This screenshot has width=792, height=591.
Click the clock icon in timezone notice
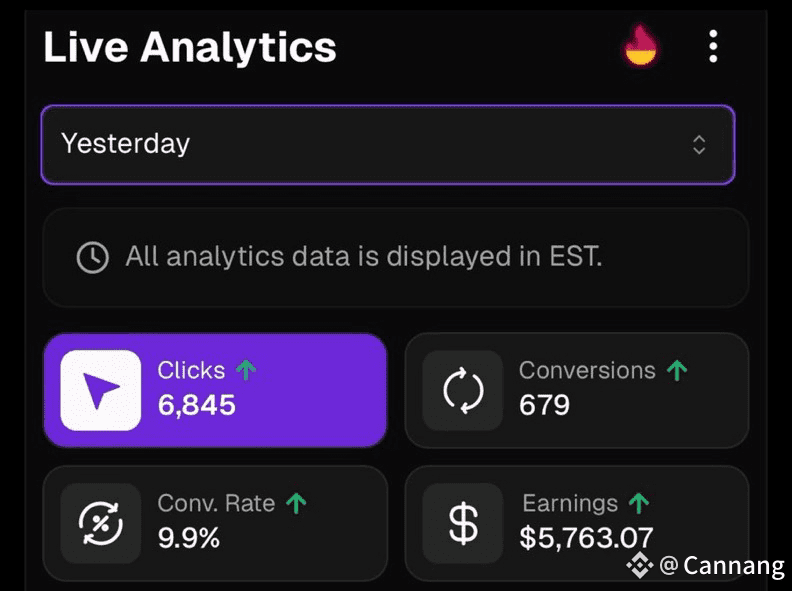coord(93,257)
